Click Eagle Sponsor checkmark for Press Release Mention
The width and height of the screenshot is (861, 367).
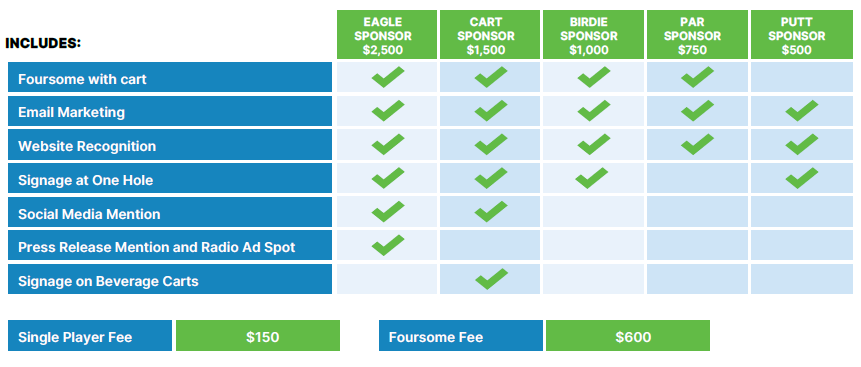[388, 245]
